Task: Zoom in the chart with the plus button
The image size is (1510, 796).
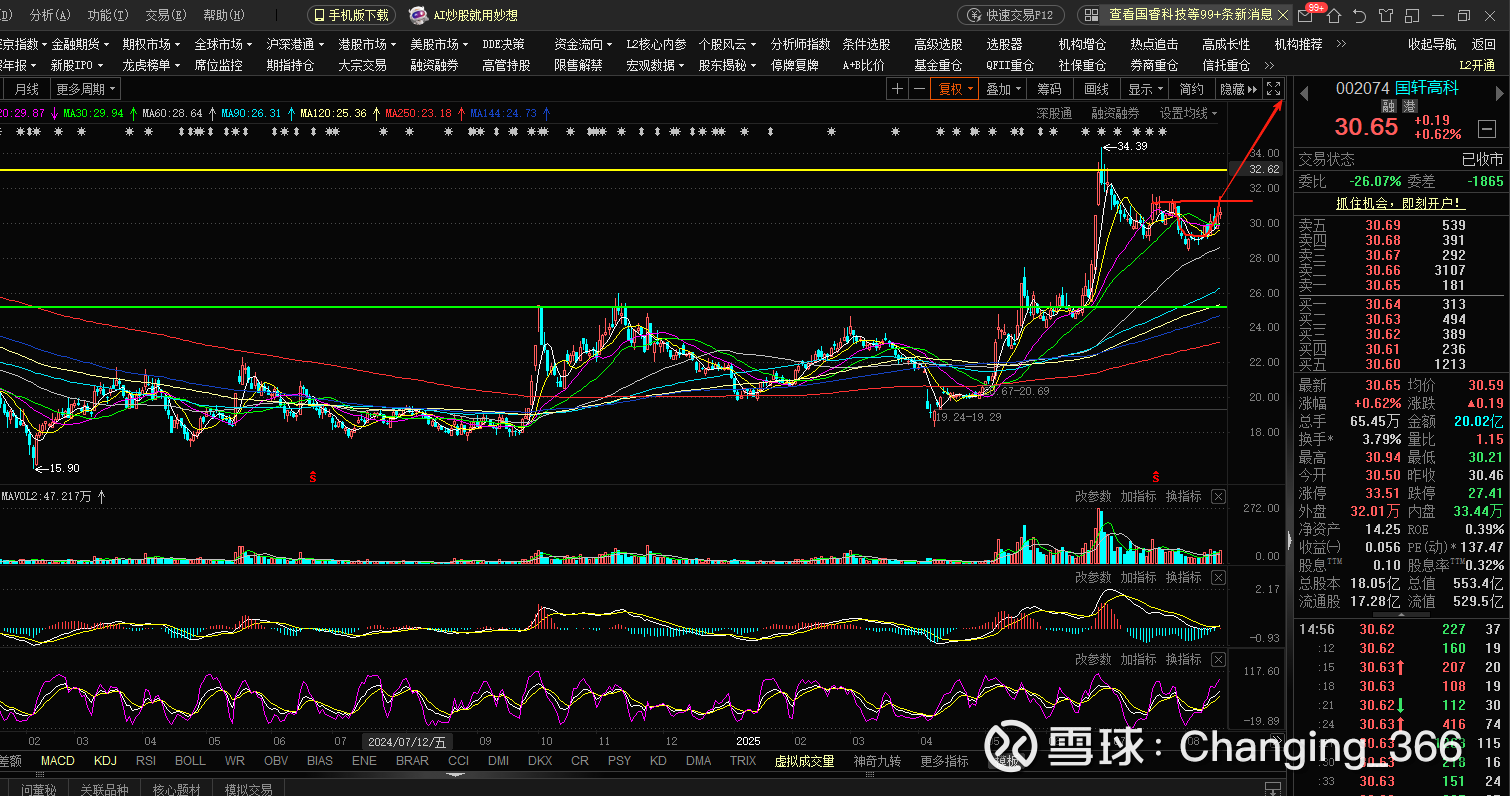Action: click(x=897, y=89)
